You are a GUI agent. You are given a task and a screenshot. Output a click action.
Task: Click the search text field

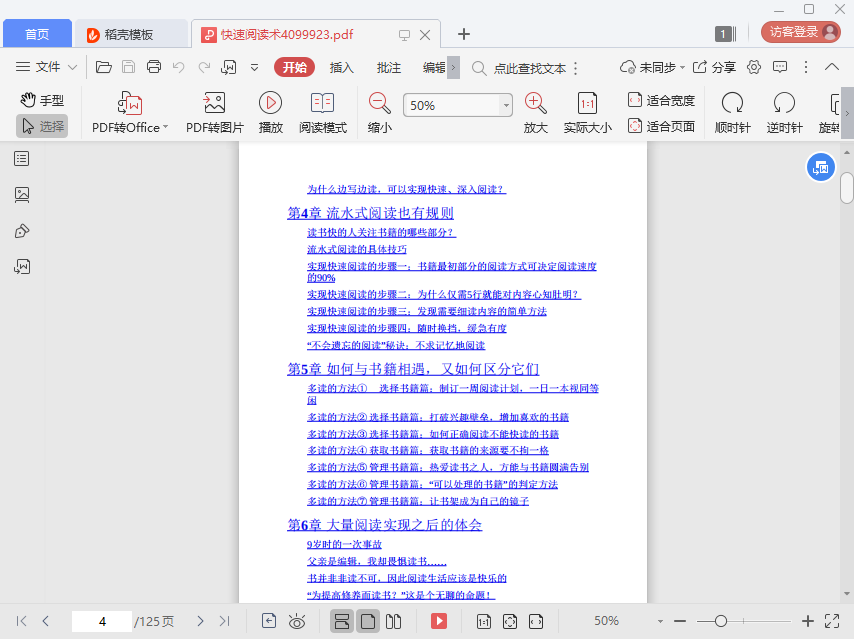(x=529, y=68)
